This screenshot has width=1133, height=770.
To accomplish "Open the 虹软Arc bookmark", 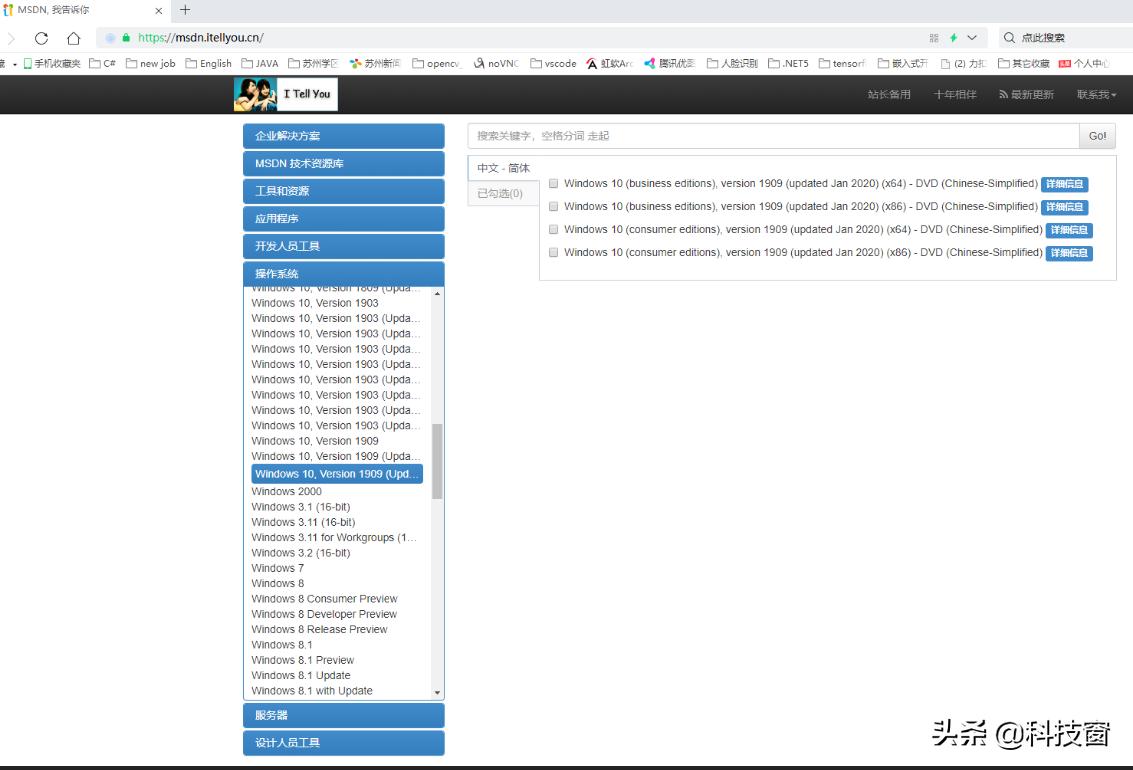I will coord(609,64).
